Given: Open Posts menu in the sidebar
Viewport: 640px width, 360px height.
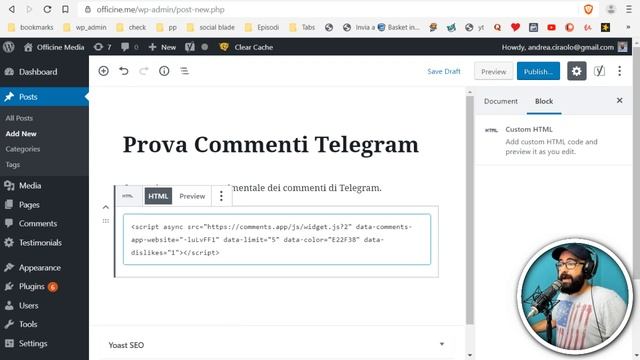Looking at the screenshot, I should click(44, 97).
